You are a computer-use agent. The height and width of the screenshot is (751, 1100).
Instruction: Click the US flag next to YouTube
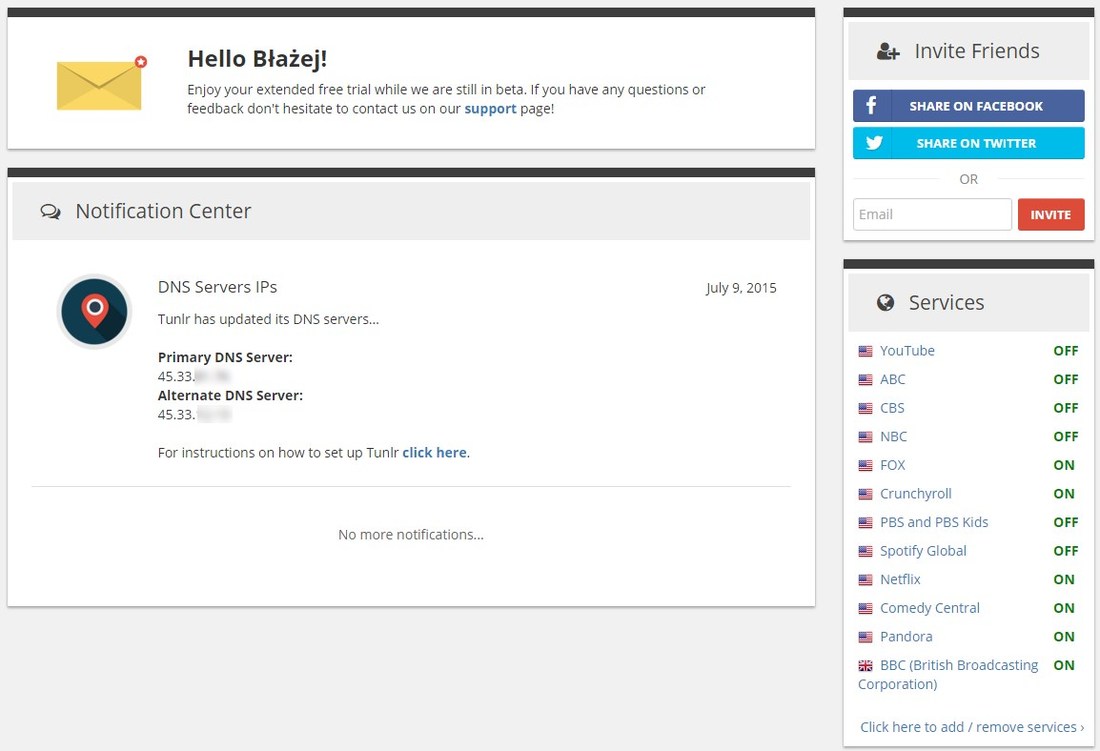point(866,351)
